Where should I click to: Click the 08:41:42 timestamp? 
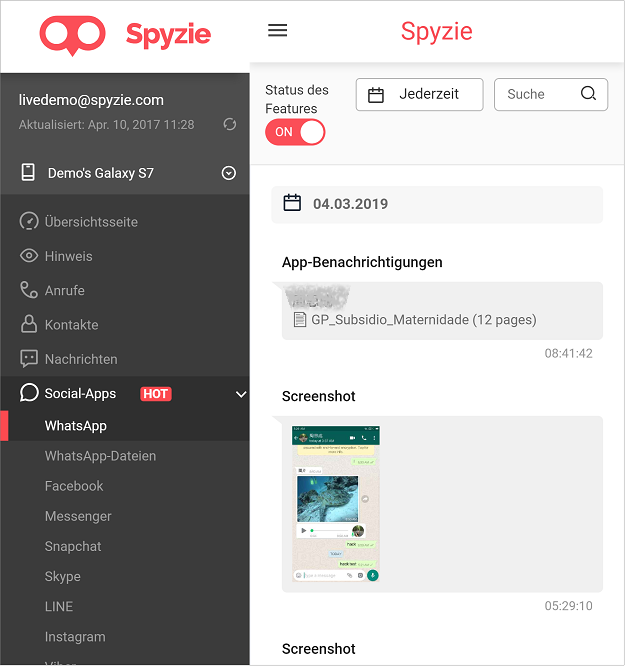coord(568,353)
